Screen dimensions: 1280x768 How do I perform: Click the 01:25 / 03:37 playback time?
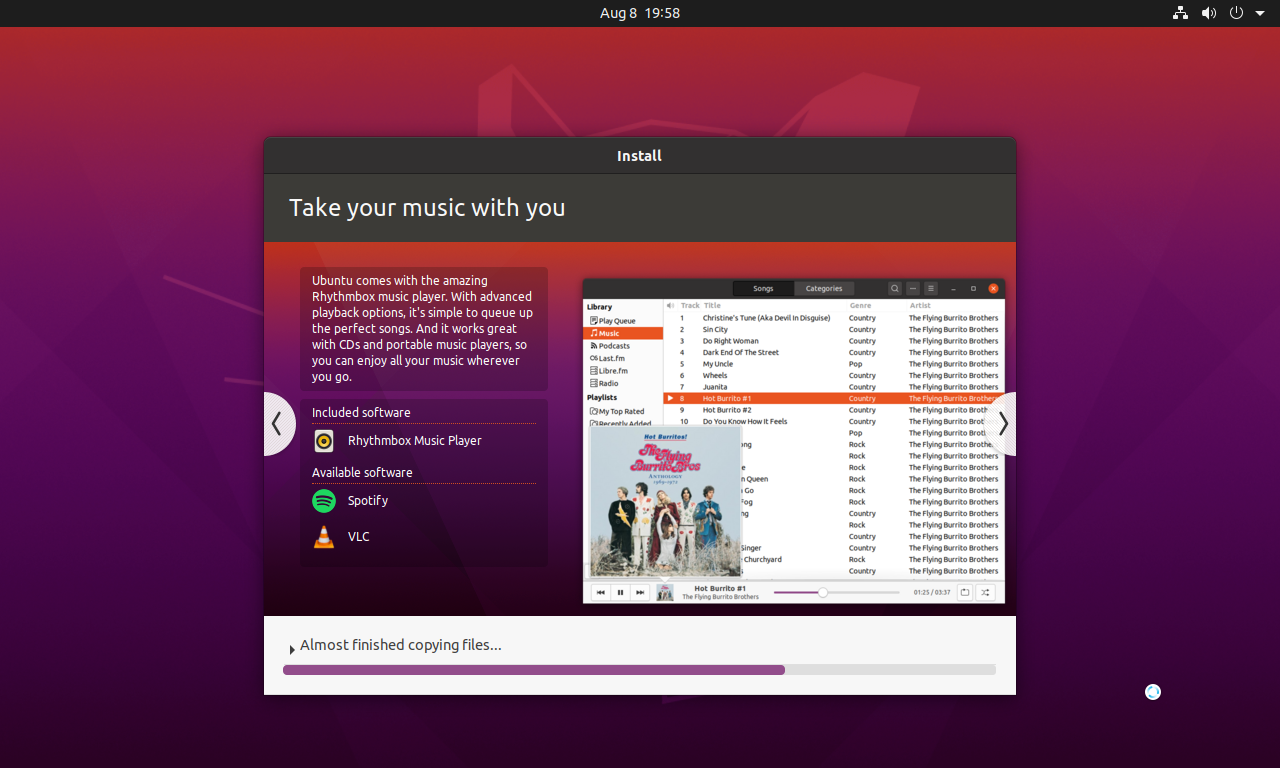[932, 592]
